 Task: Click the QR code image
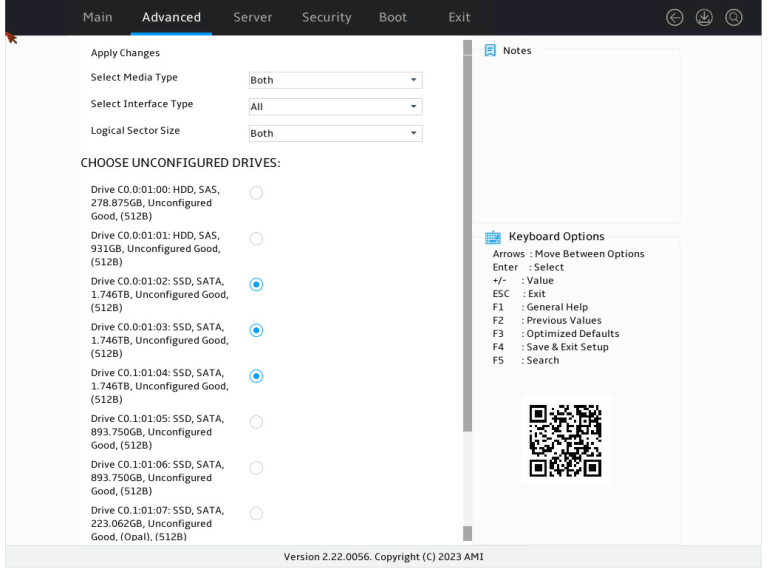click(565, 440)
